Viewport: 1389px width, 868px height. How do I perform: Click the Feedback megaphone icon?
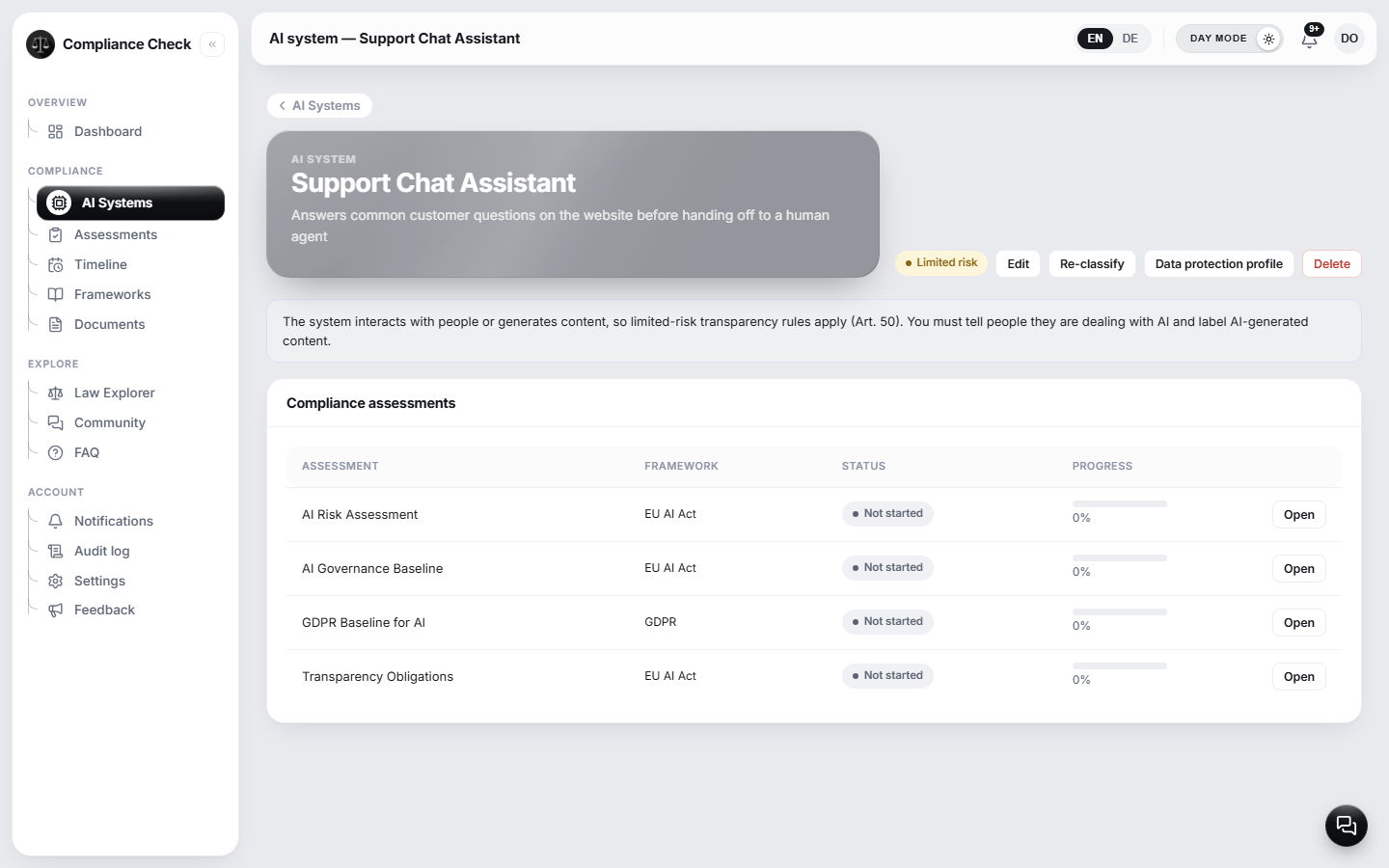point(56,610)
